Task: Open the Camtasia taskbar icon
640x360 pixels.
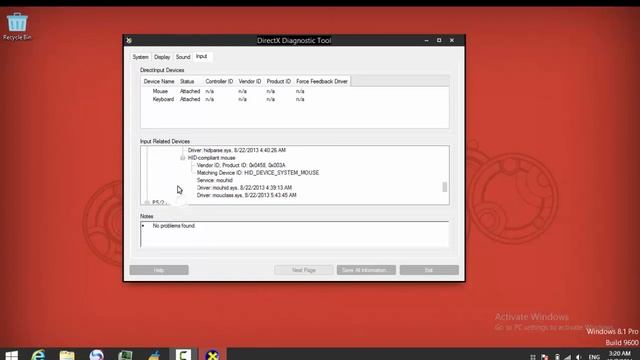Action: point(183,355)
